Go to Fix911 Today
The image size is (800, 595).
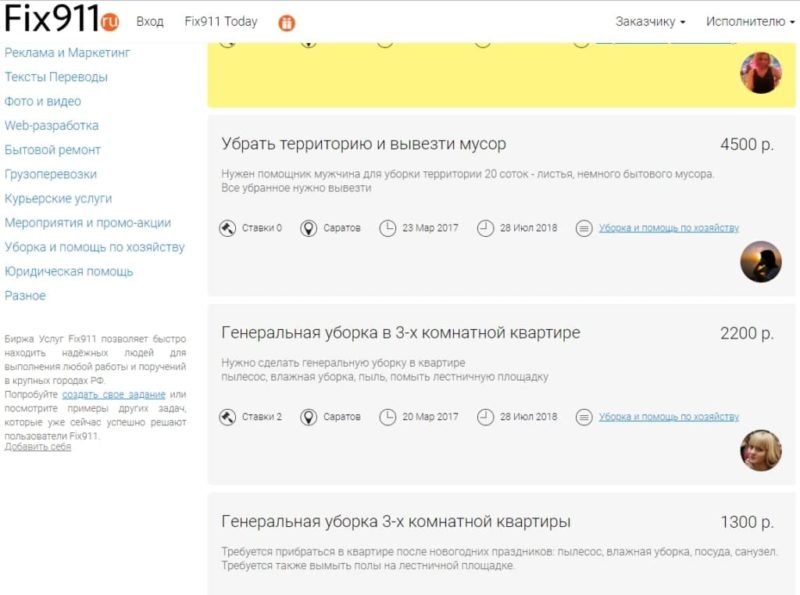(221, 21)
